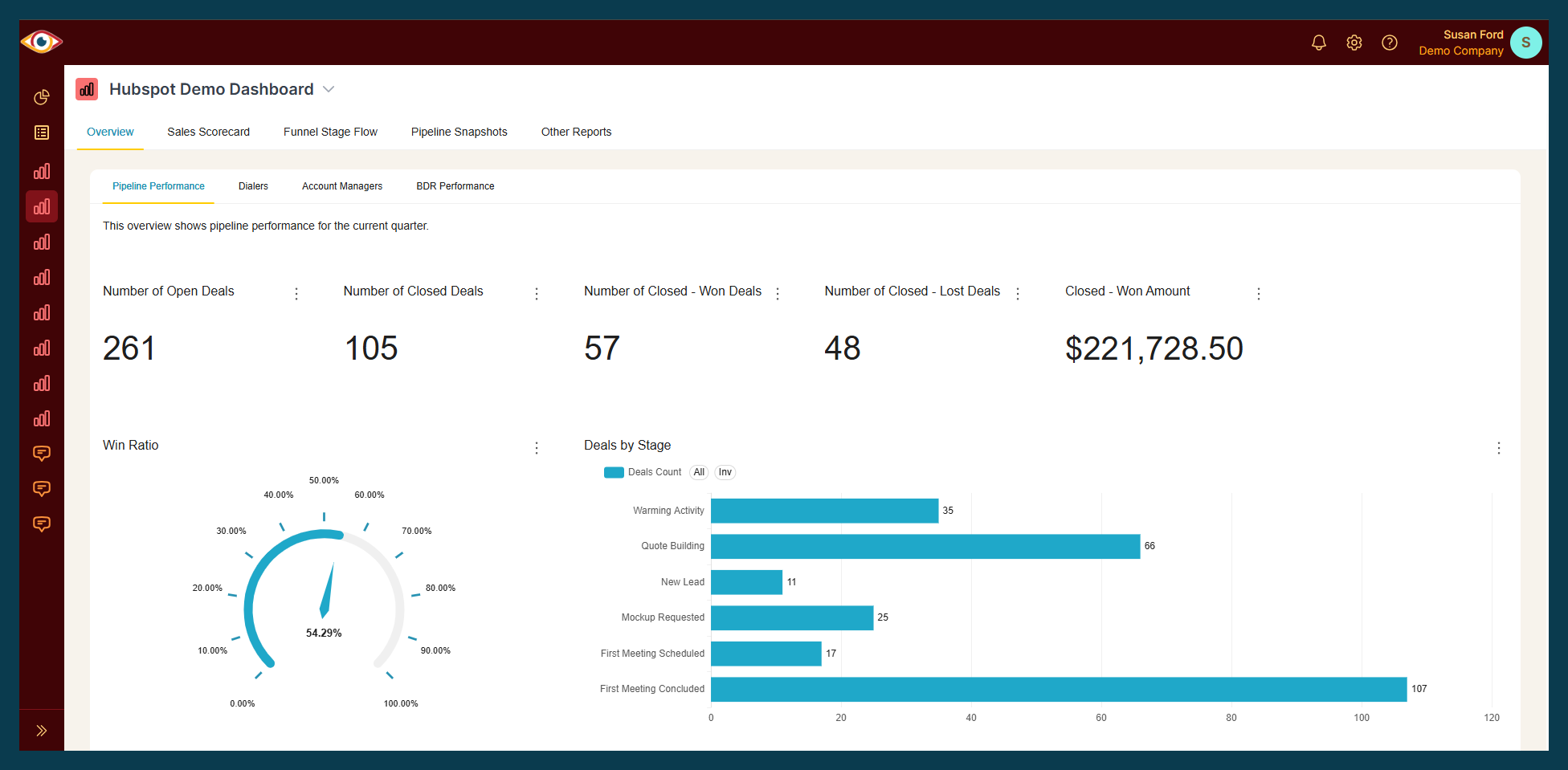1568x770 pixels.
Task: Open Closed - Won Deals options menu
Action: (778, 294)
